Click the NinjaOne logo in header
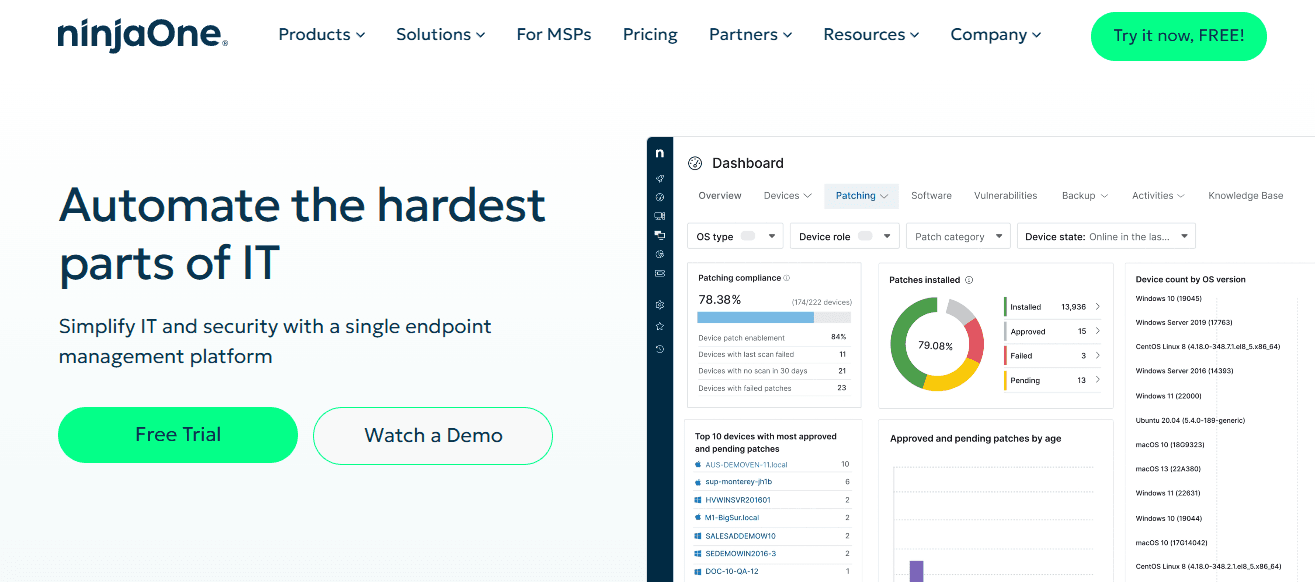Image resolution: width=1315 pixels, height=582 pixels. tap(143, 34)
